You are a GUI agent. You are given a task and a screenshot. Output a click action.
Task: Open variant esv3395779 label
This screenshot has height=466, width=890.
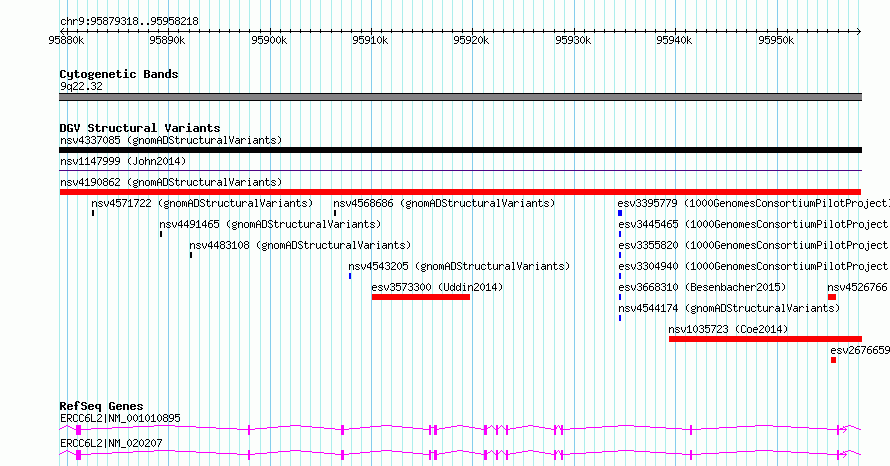(754, 203)
